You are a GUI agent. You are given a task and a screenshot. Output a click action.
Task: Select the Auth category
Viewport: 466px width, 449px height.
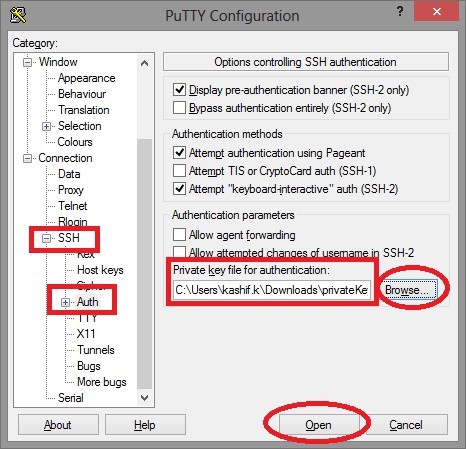tap(88, 302)
